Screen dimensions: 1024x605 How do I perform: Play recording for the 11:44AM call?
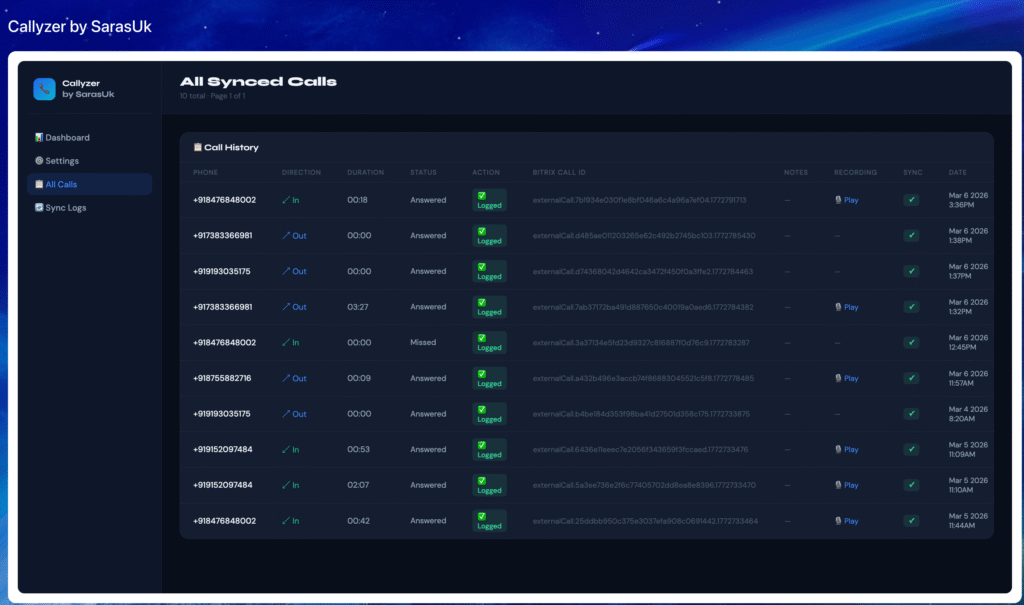tap(847, 521)
